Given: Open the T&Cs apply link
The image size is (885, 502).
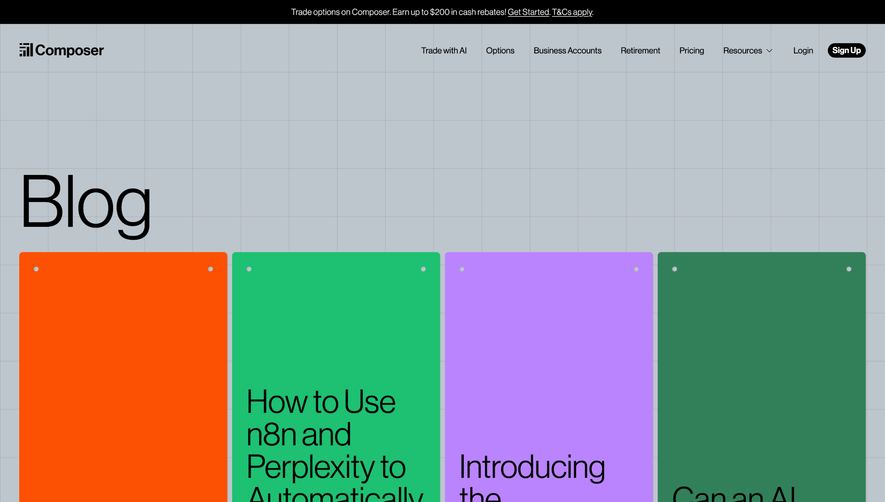Looking at the screenshot, I should point(572,12).
